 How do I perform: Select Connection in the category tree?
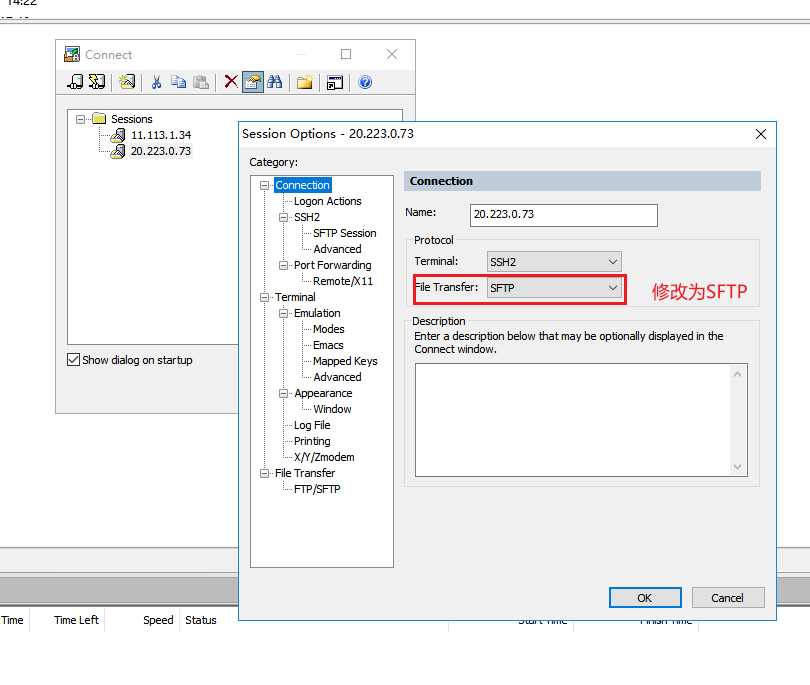(x=302, y=185)
